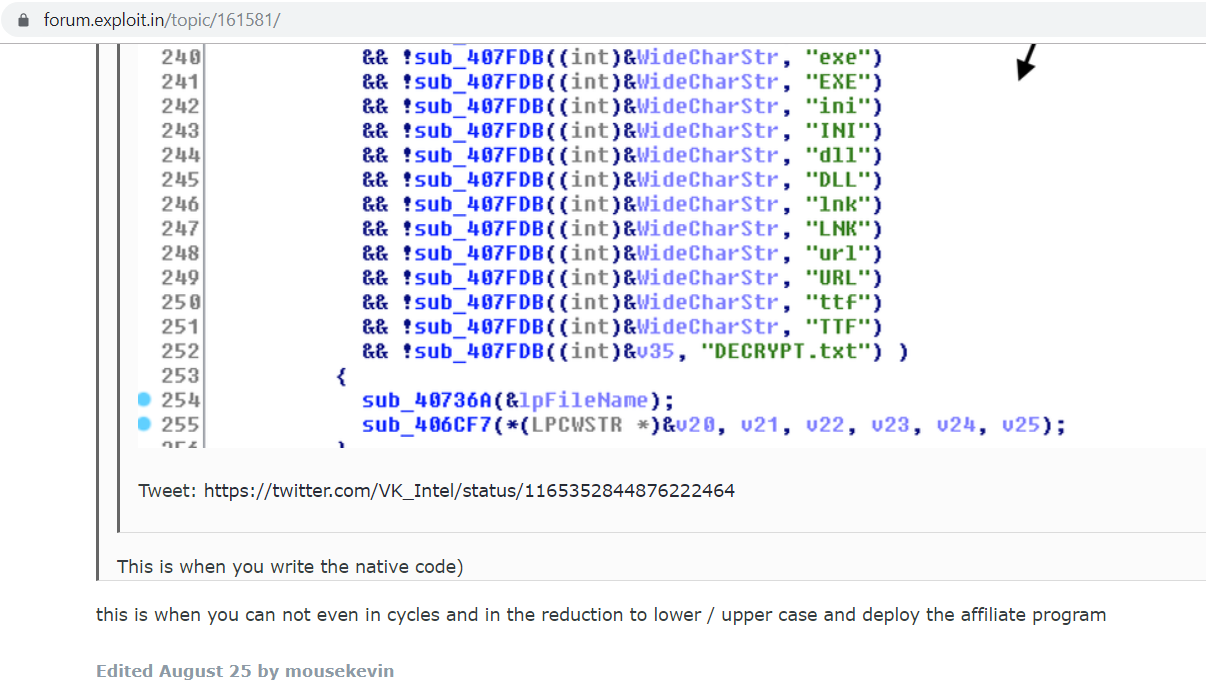The height and width of the screenshot is (691, 1206).
Task: Click the blue breakpoint dot on line 255
Action: [144, 424]
